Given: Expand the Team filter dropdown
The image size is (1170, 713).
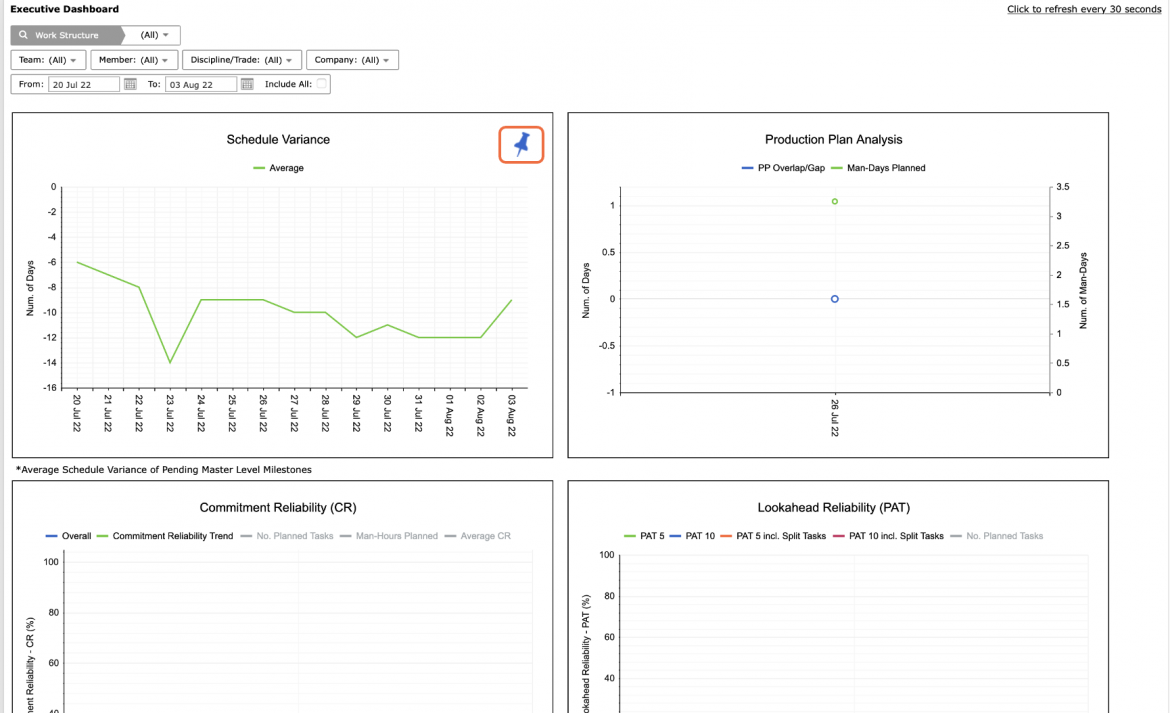Looking at the screenshot, I should coord(48,60).
